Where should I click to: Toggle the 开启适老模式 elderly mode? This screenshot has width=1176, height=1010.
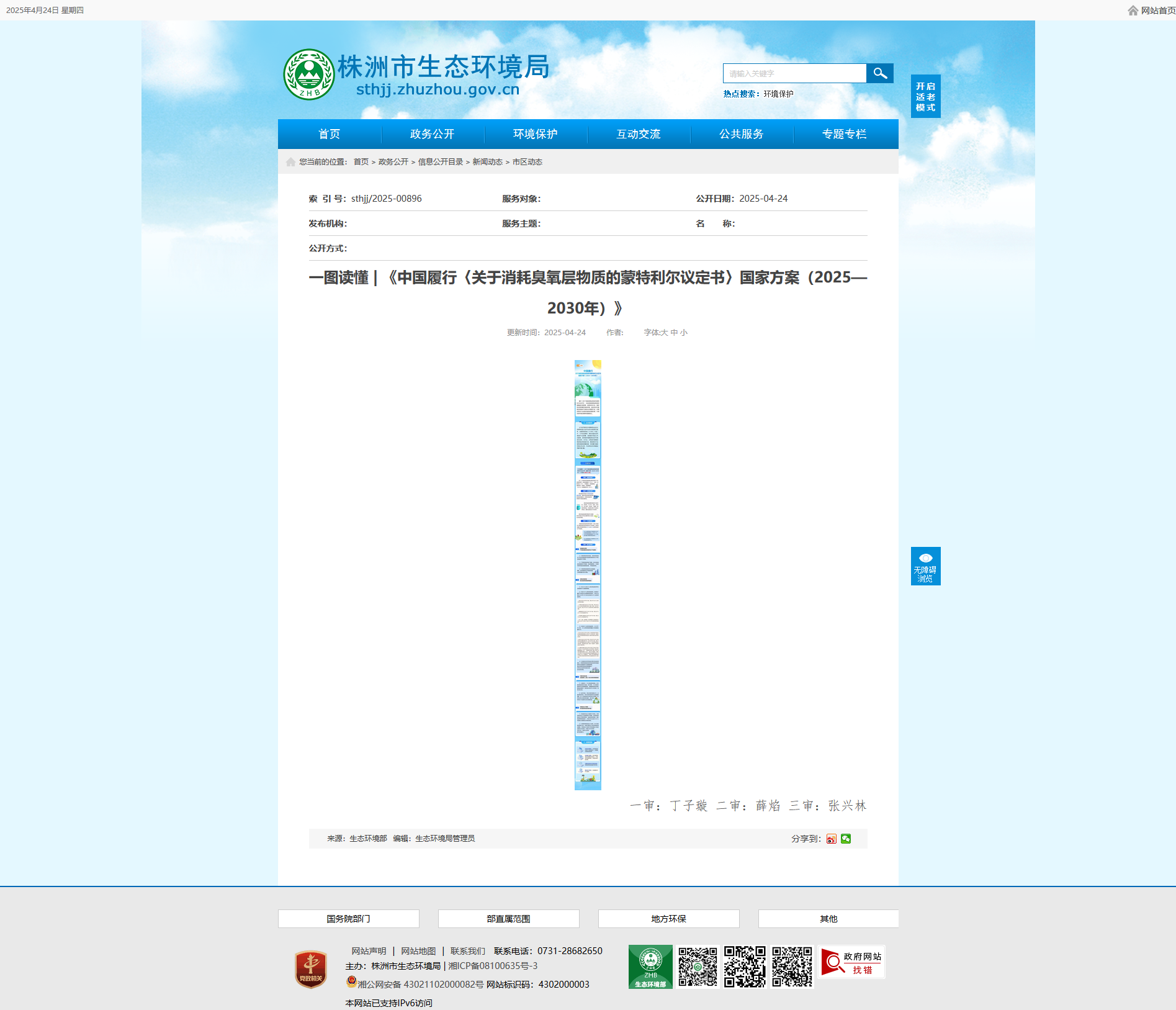[925, 96]
